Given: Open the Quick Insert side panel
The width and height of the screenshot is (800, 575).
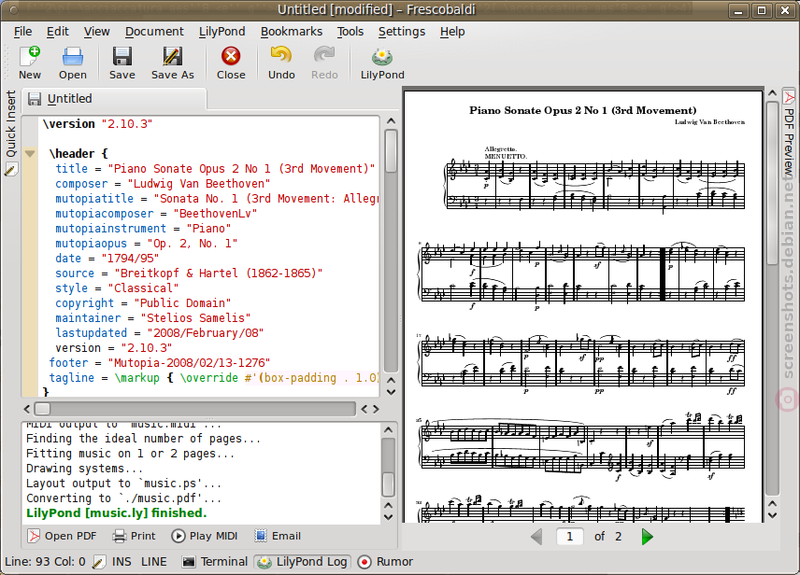Looking at the screenshot, I should [x=11, y=133].
